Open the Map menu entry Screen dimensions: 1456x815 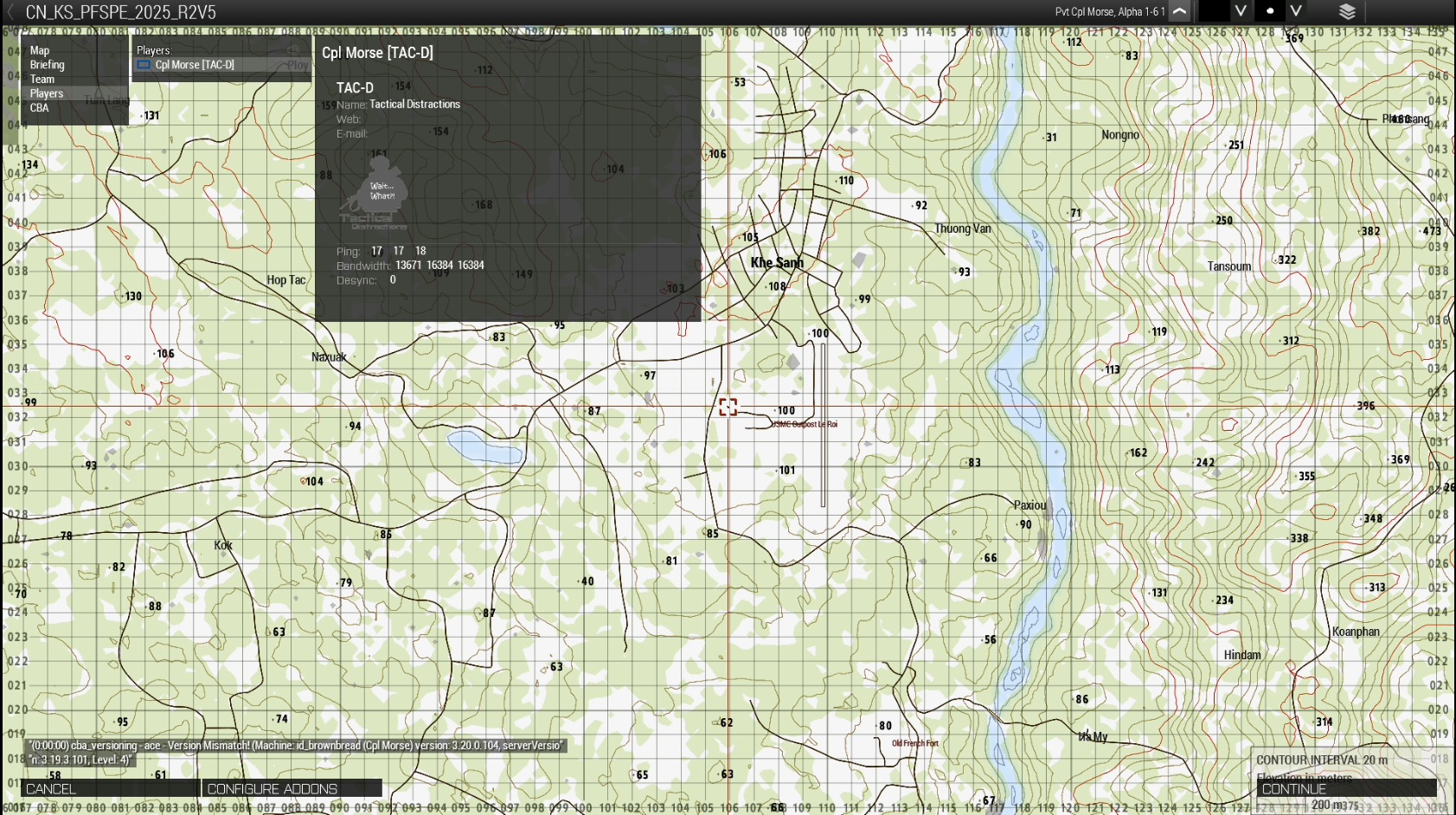point(40,51)
